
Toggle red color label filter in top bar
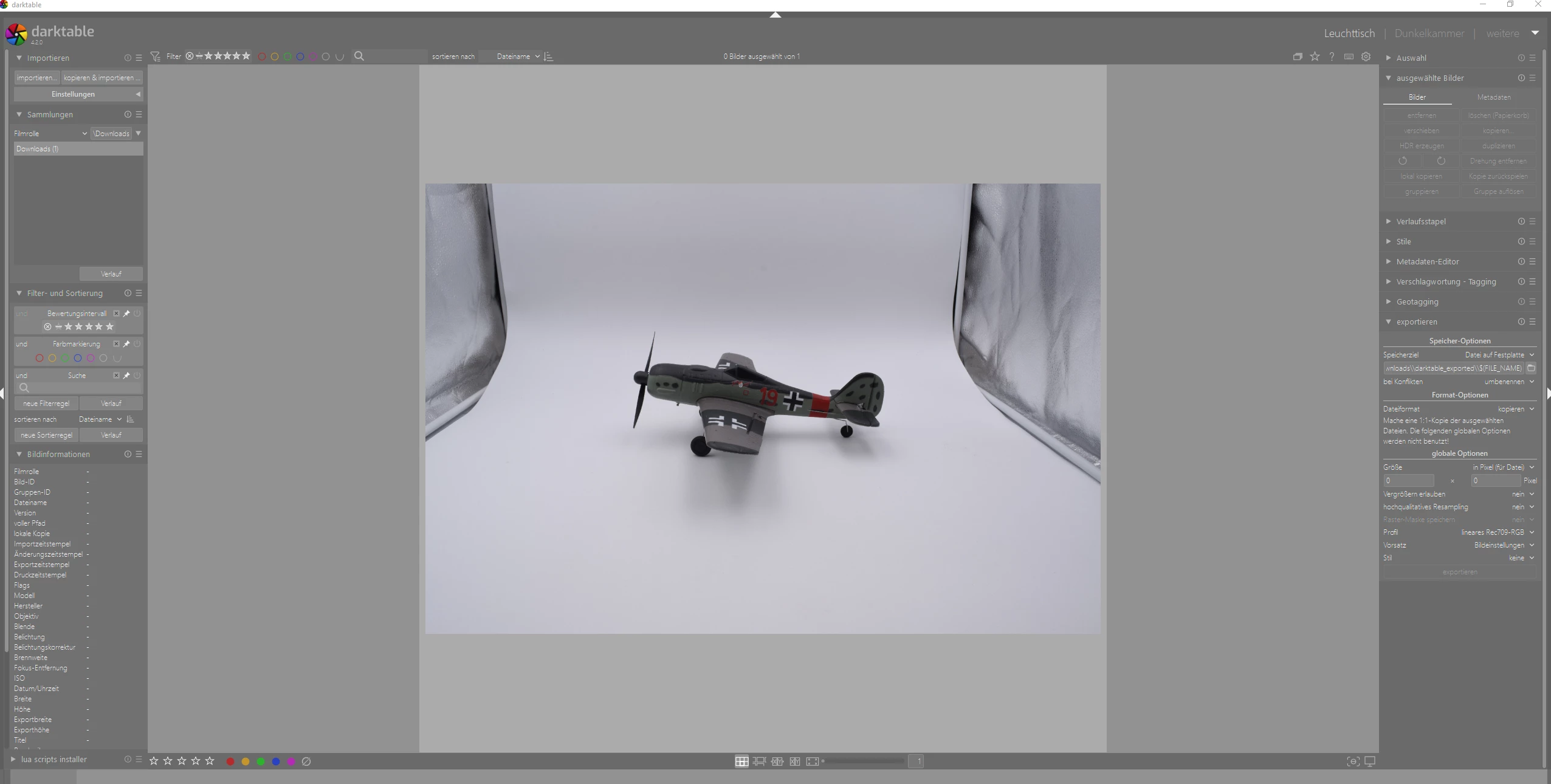pos(262,57)
